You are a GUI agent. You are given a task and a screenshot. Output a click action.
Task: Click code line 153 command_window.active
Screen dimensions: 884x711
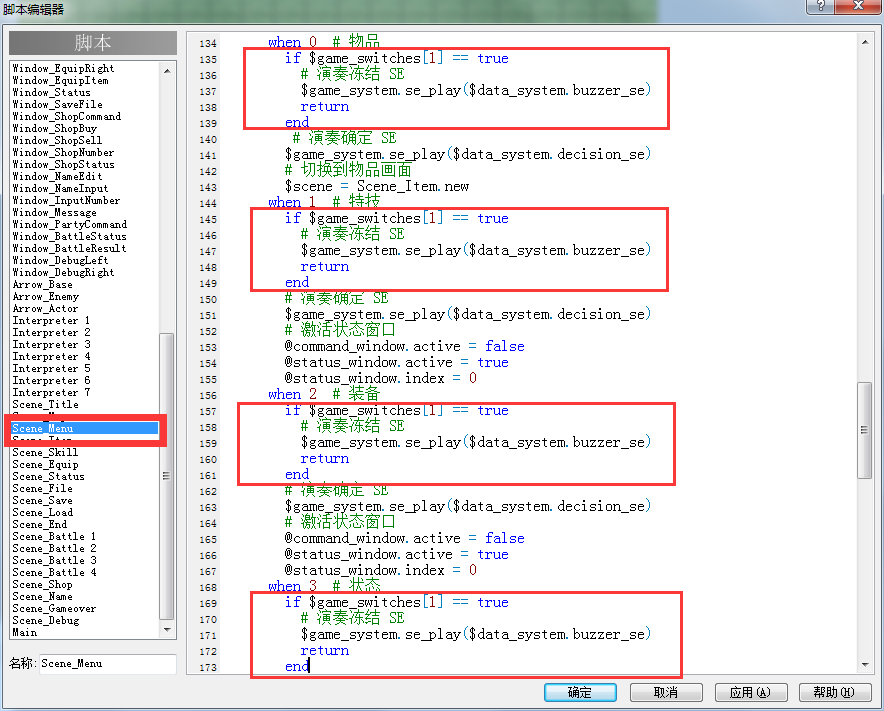pyautogui.click(x=373, y=346)
